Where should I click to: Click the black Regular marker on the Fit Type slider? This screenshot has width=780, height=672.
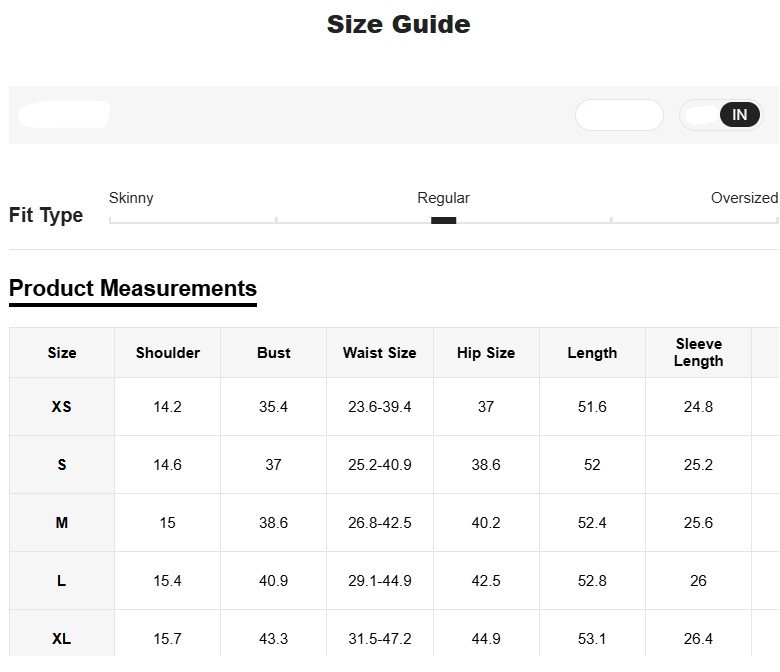coord(443,220)
